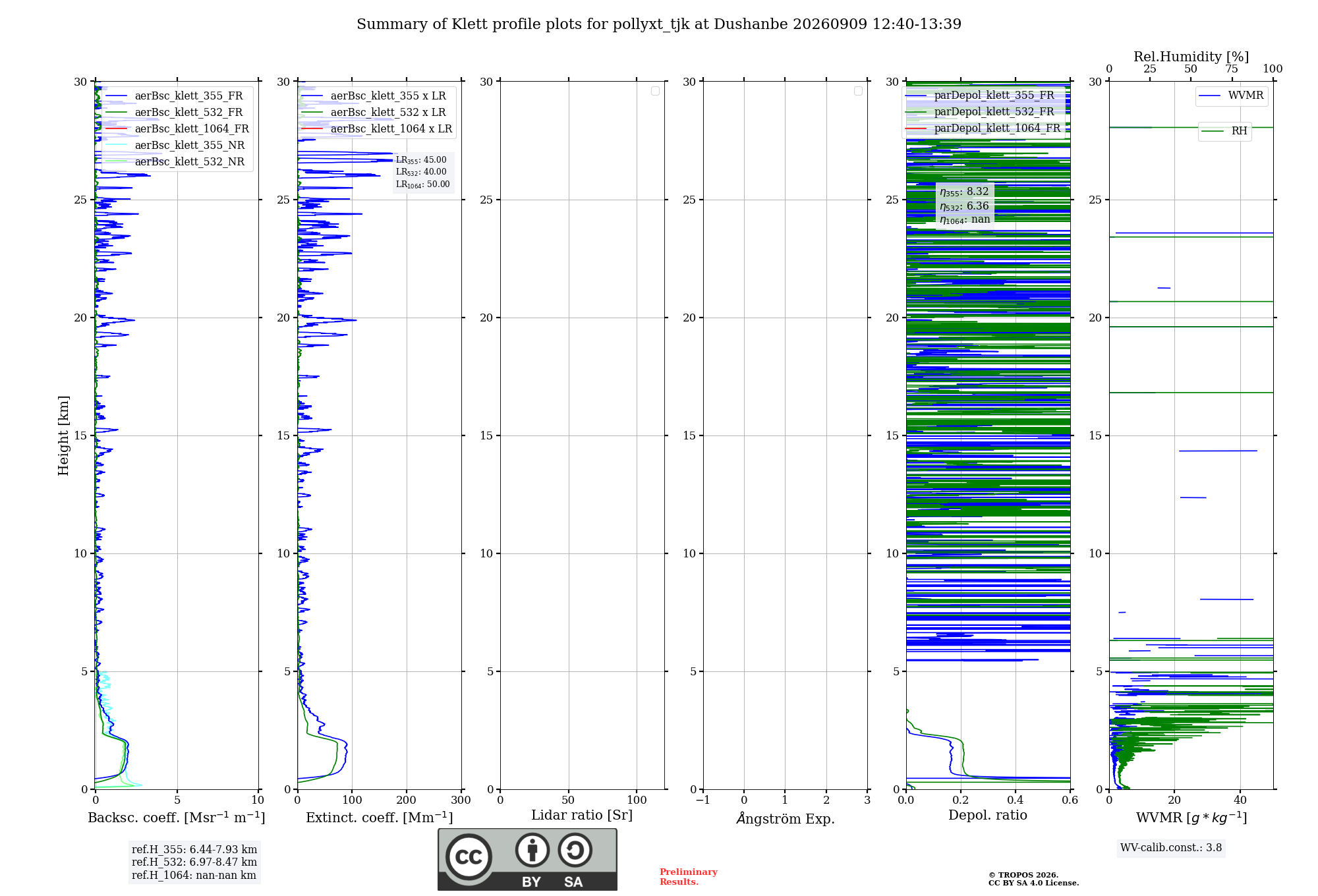Select legend entry parDepol_klett_532_FR
The height and width of the screenshot is (896, 1318).
[x=994, y=112]
